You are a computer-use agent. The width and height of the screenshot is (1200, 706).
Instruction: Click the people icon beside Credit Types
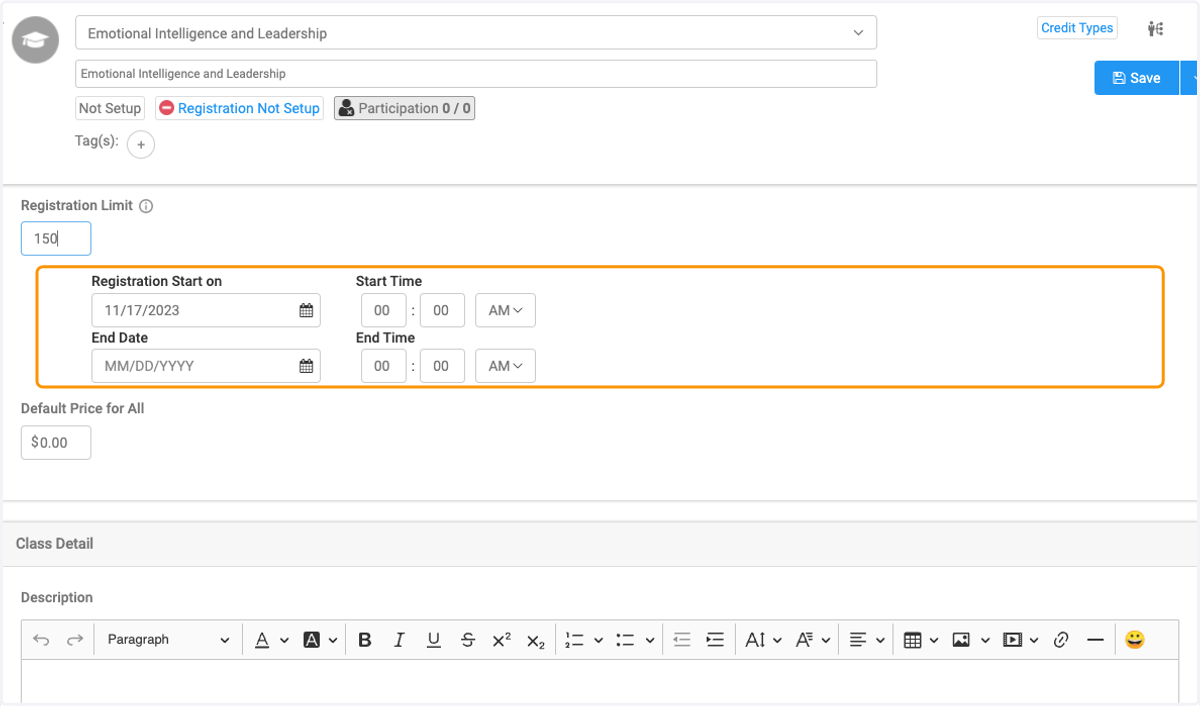click(x=1156, y=29)
